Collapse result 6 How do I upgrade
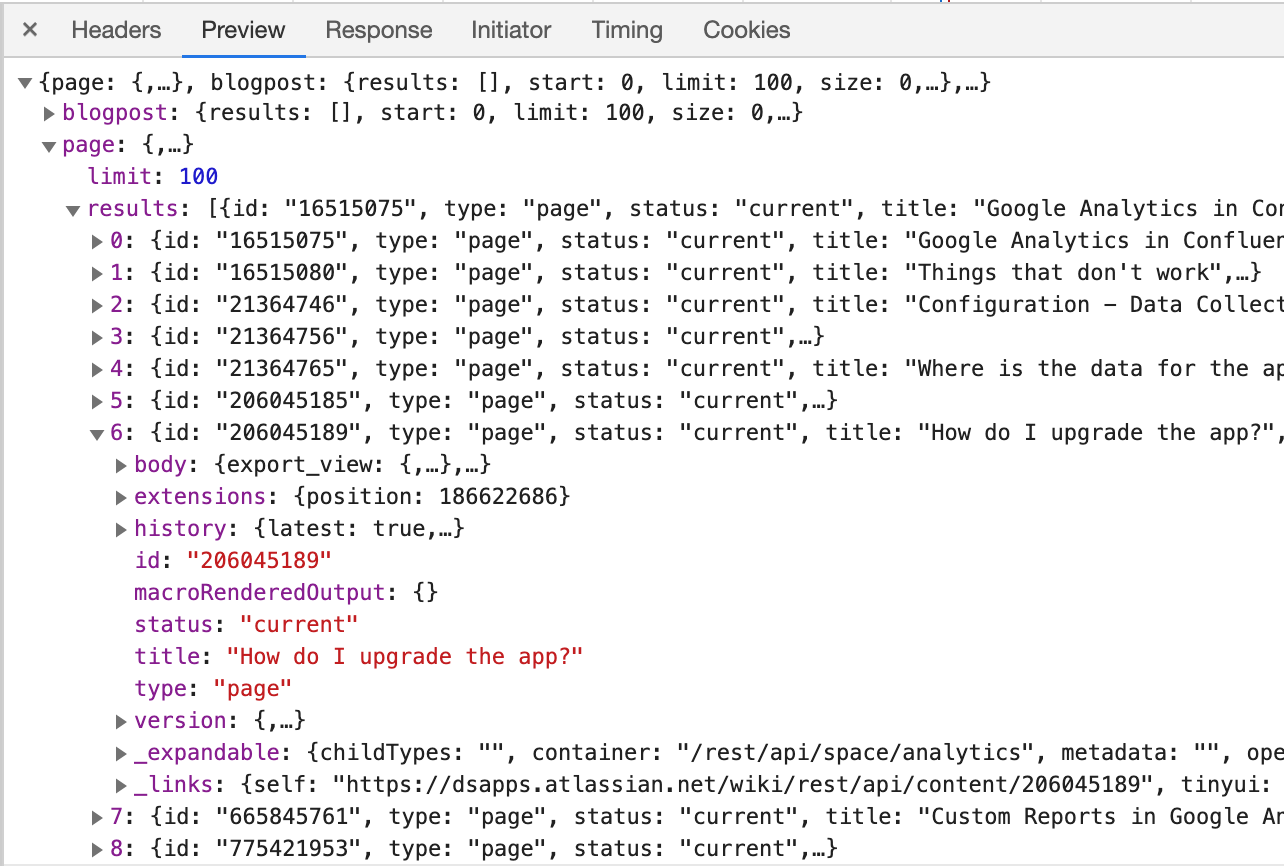Viewport: 1284px width, 866px height. [x=97, y=432]
